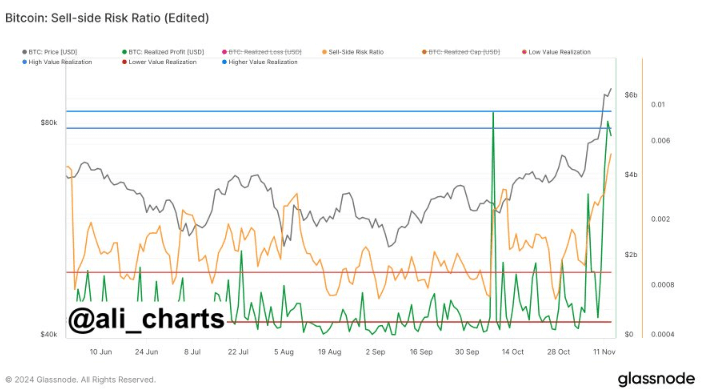
Task: Click the 24 Jun date label
Action: click(146, 352)
